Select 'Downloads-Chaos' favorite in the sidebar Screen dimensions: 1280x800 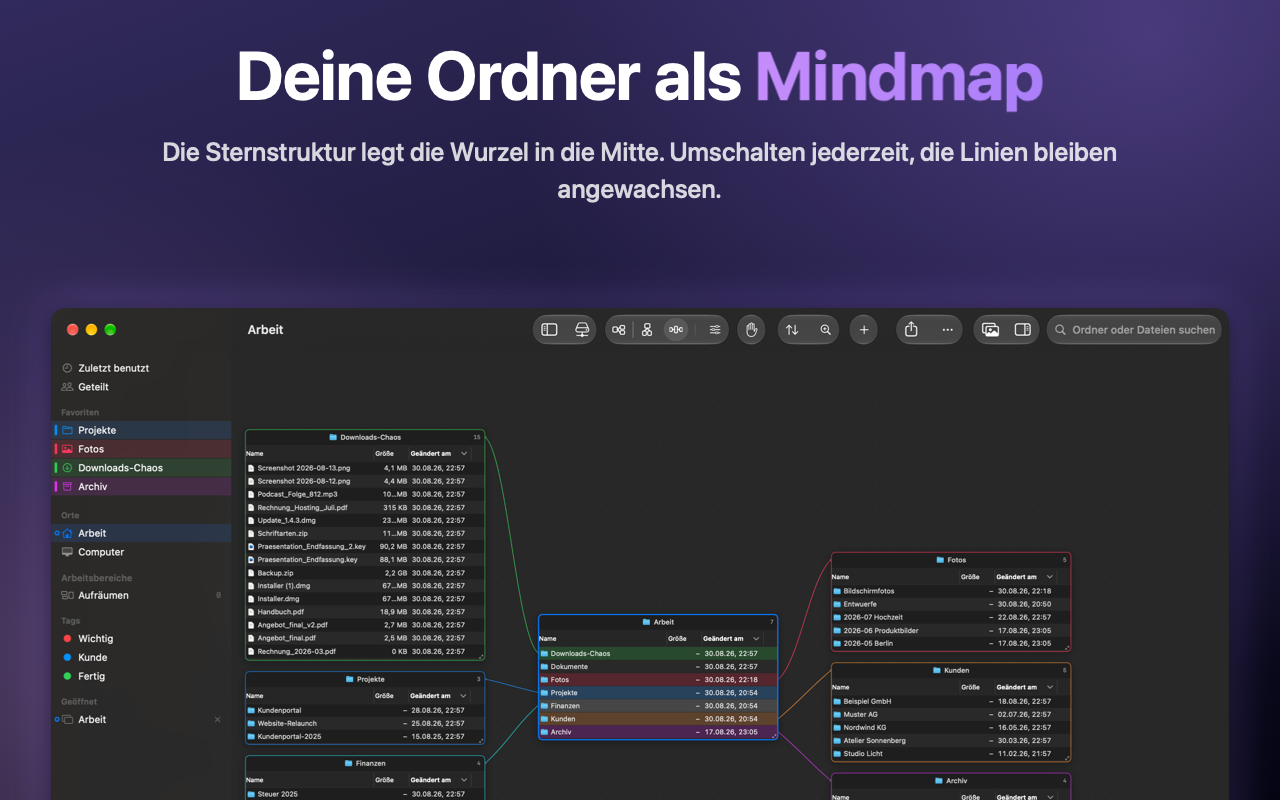tap(141, 468)
